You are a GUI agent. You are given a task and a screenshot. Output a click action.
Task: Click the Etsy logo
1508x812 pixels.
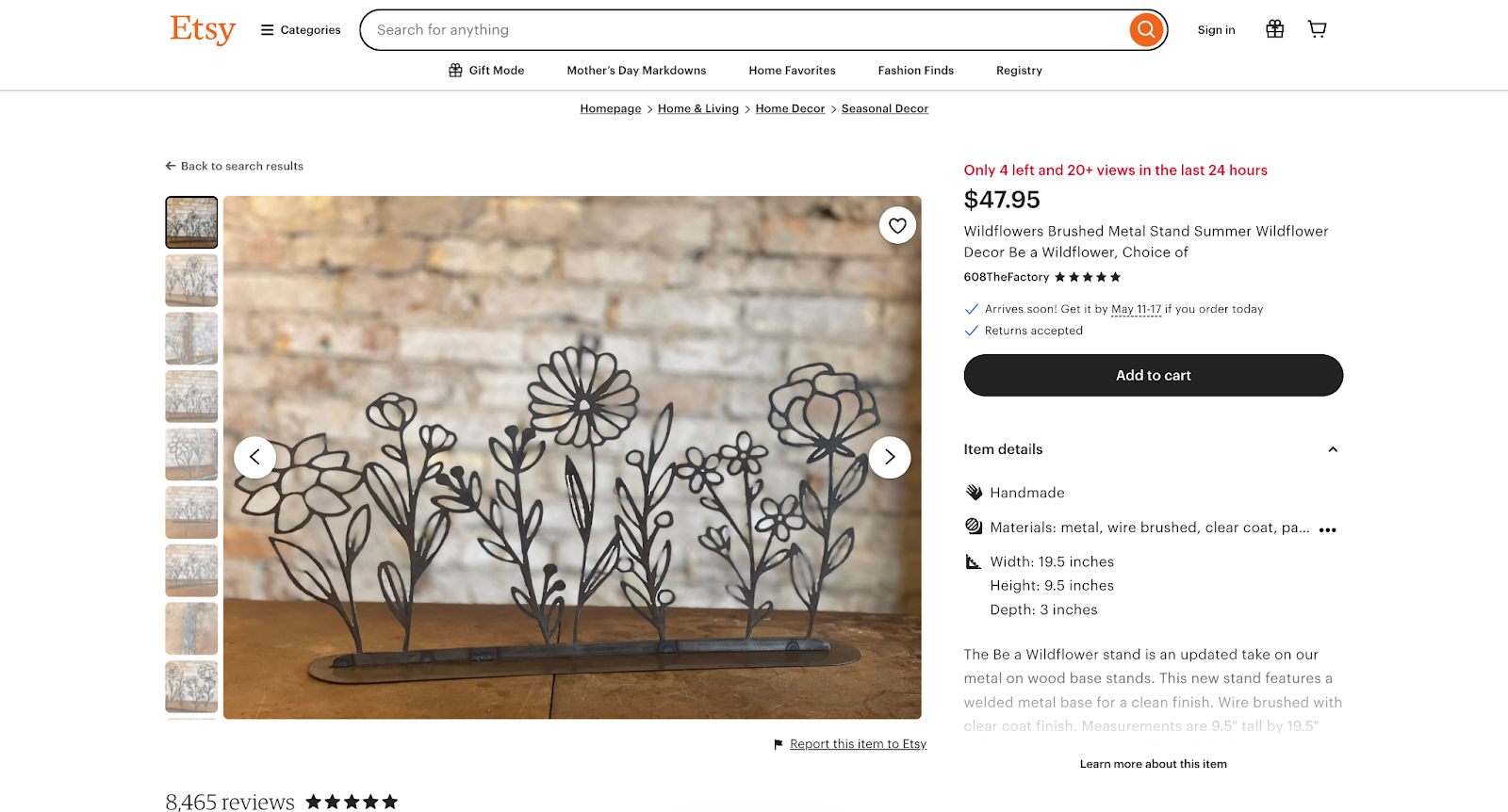point(202,29)
